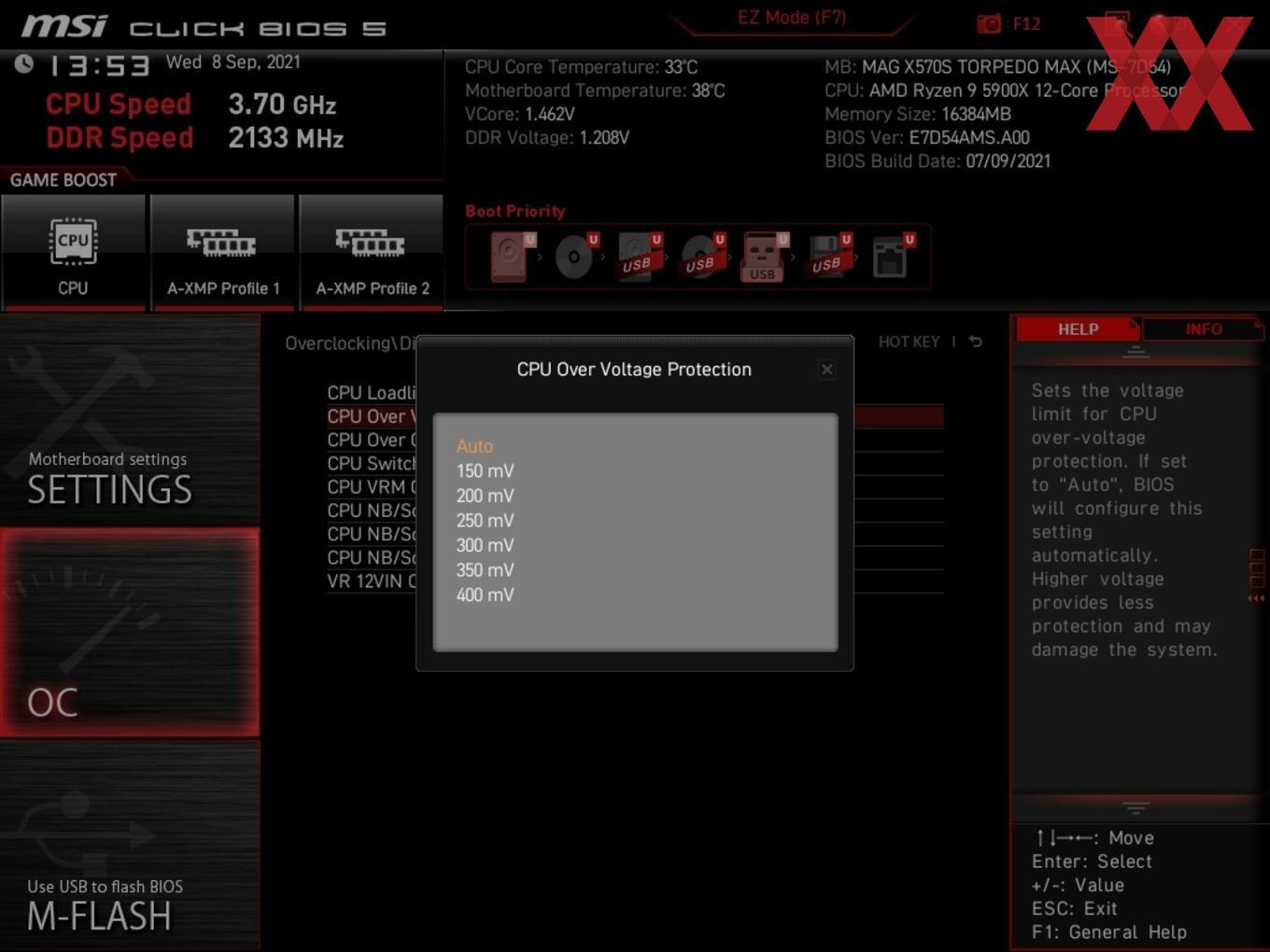Click the HOT KEY label
The width and height of the screenshot is (1270, 952).
[x=909, y=342]
